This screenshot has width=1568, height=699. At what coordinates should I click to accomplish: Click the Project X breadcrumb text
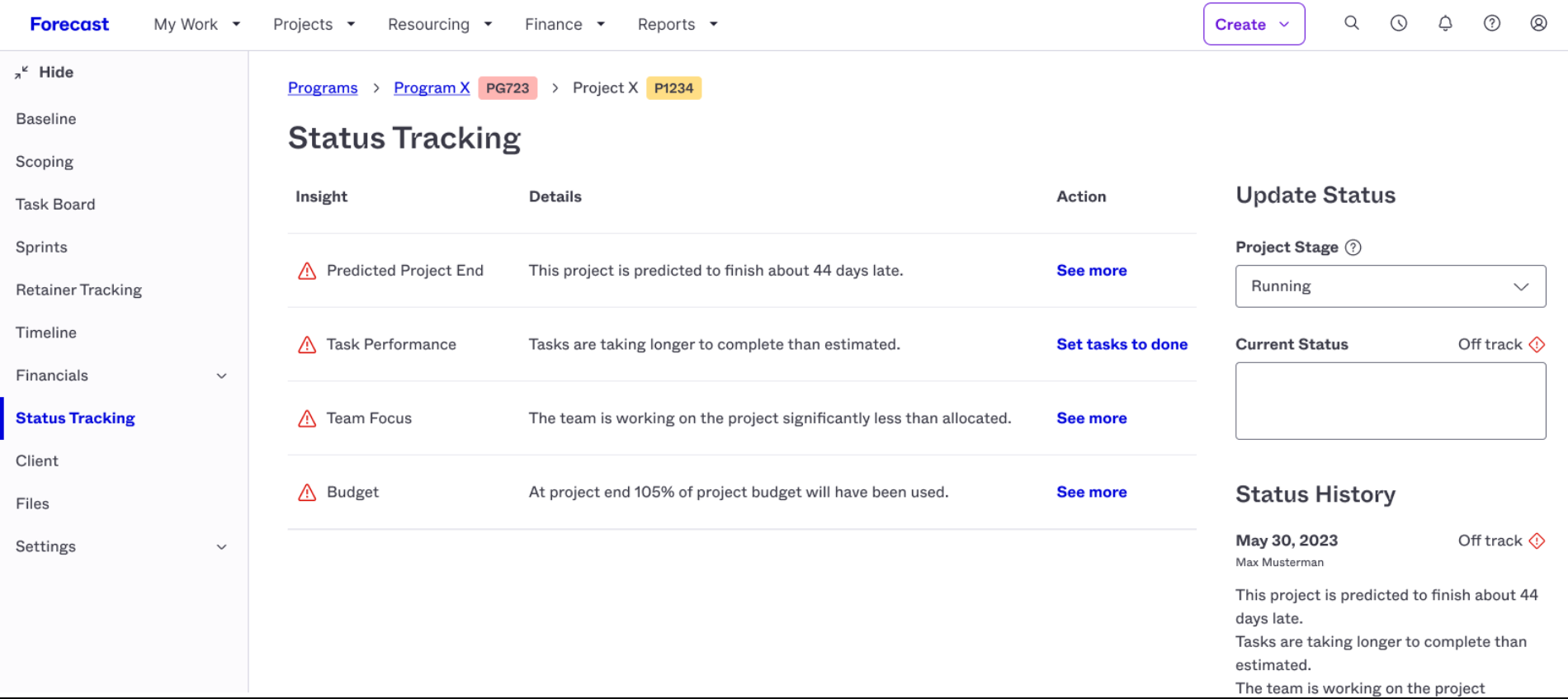click(605, 88)
